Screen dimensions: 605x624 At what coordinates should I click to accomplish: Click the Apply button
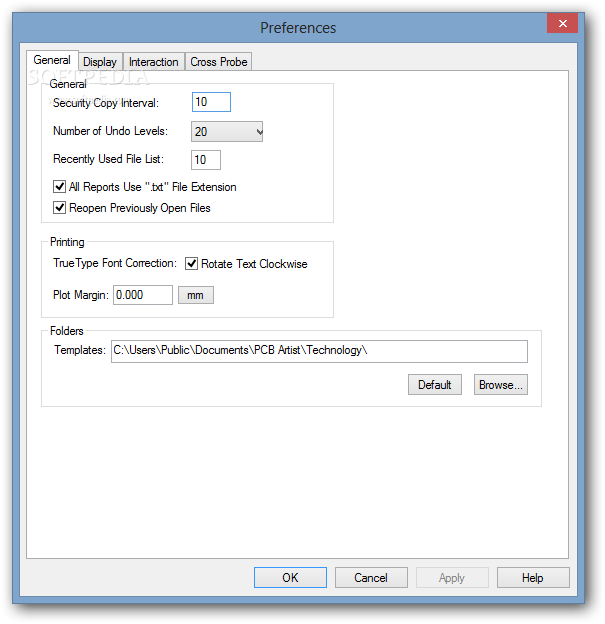(452, 577)
